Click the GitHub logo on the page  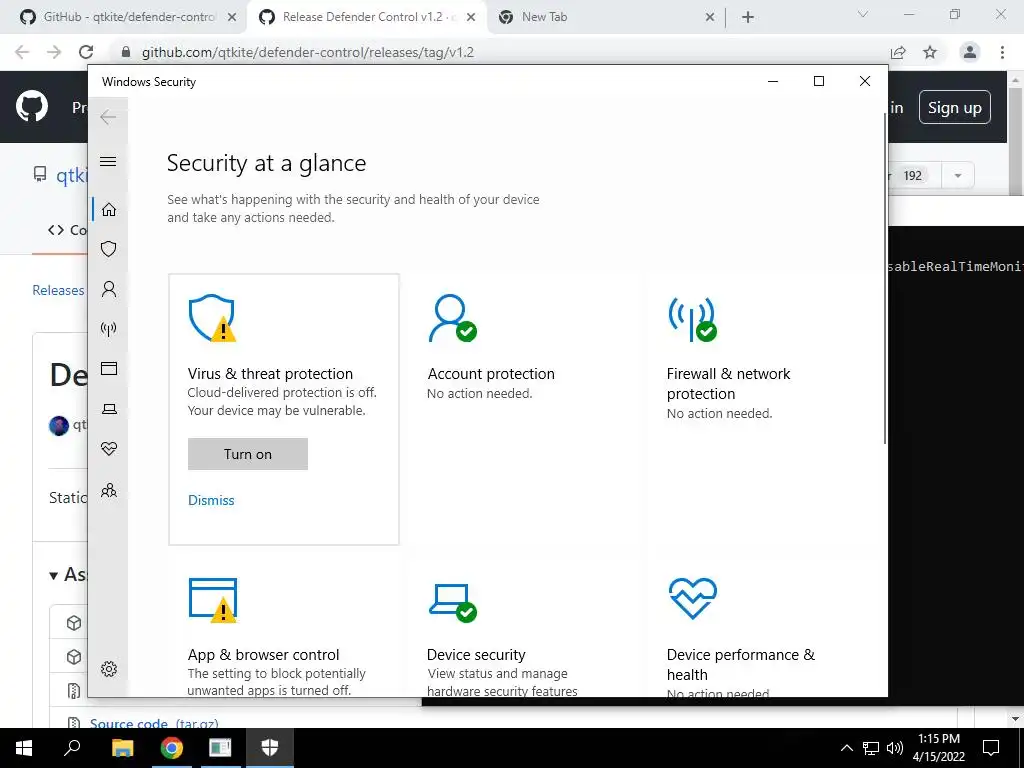point(32,107)
